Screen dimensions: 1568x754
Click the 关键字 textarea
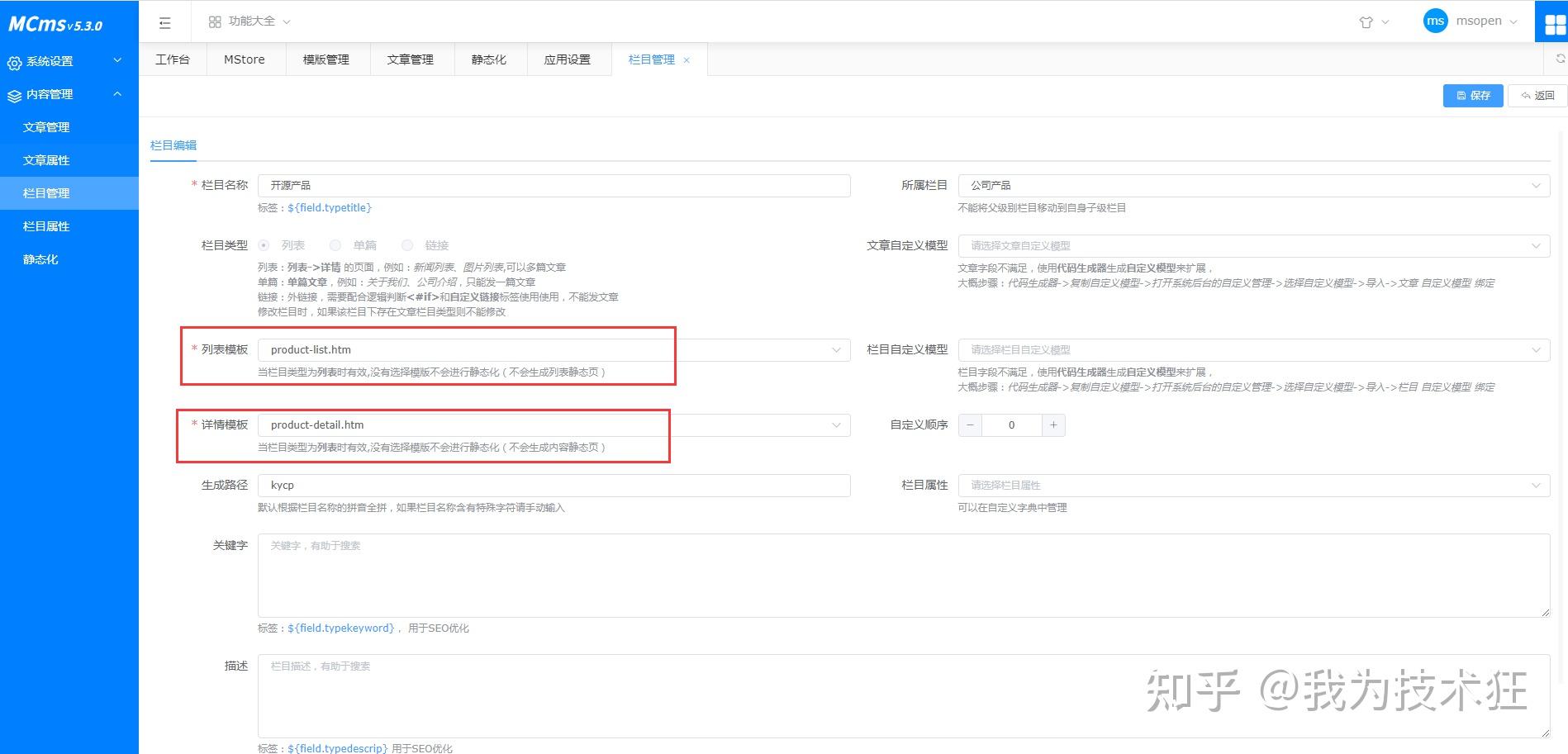(904, 576)
